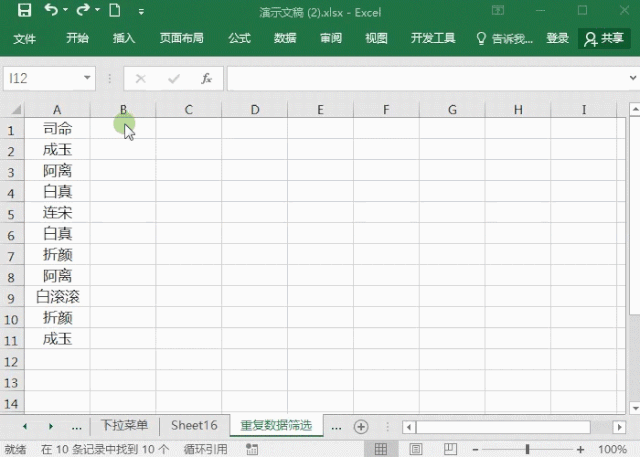The width and height of the screenshot is (640, 457).
Task: Select column A header
Action: (x=57, y=110)
